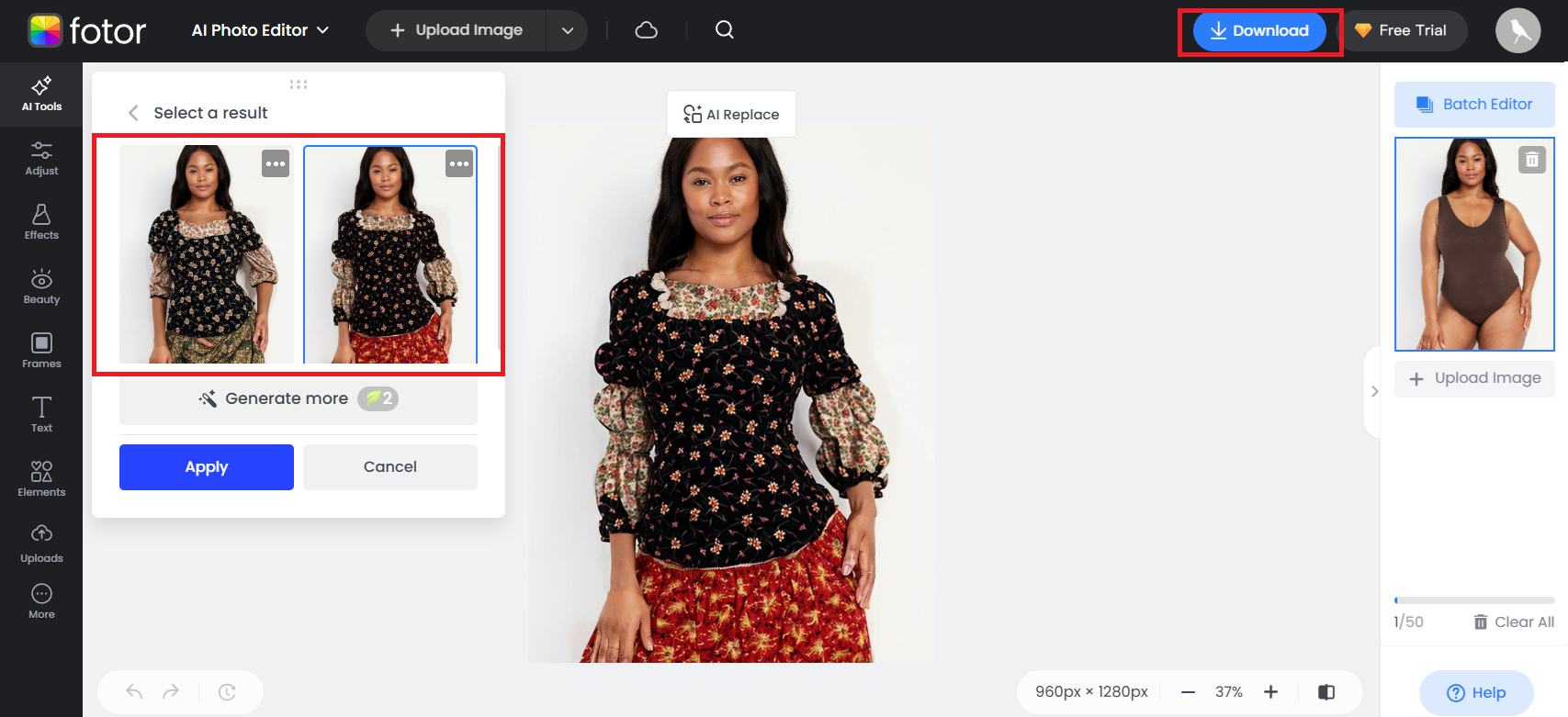Select the second generated result thumbnail
This screenshot has width=1568, height=717.
[x=390, y=254]
